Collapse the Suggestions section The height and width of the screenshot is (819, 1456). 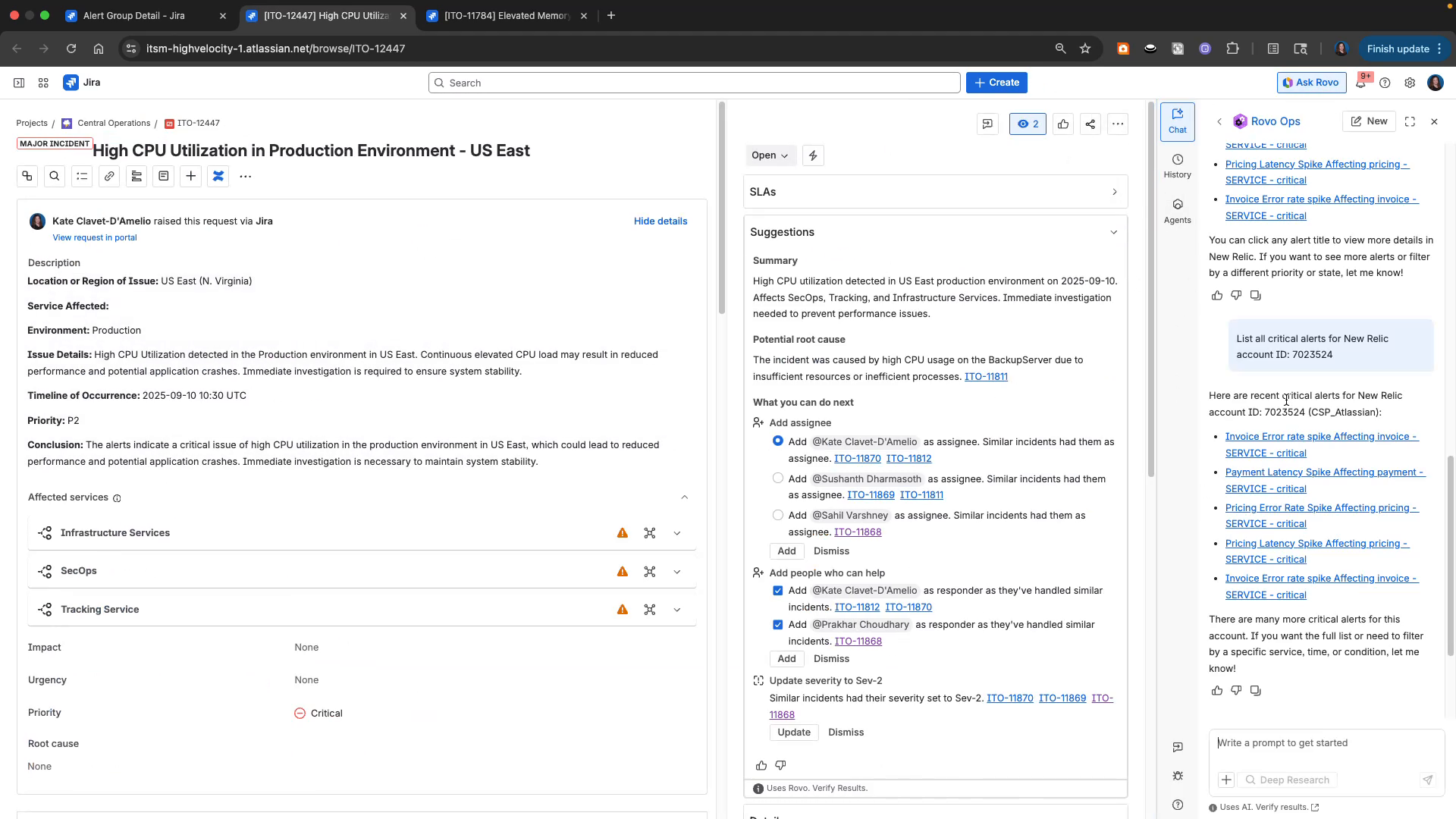click(1113, 232)
